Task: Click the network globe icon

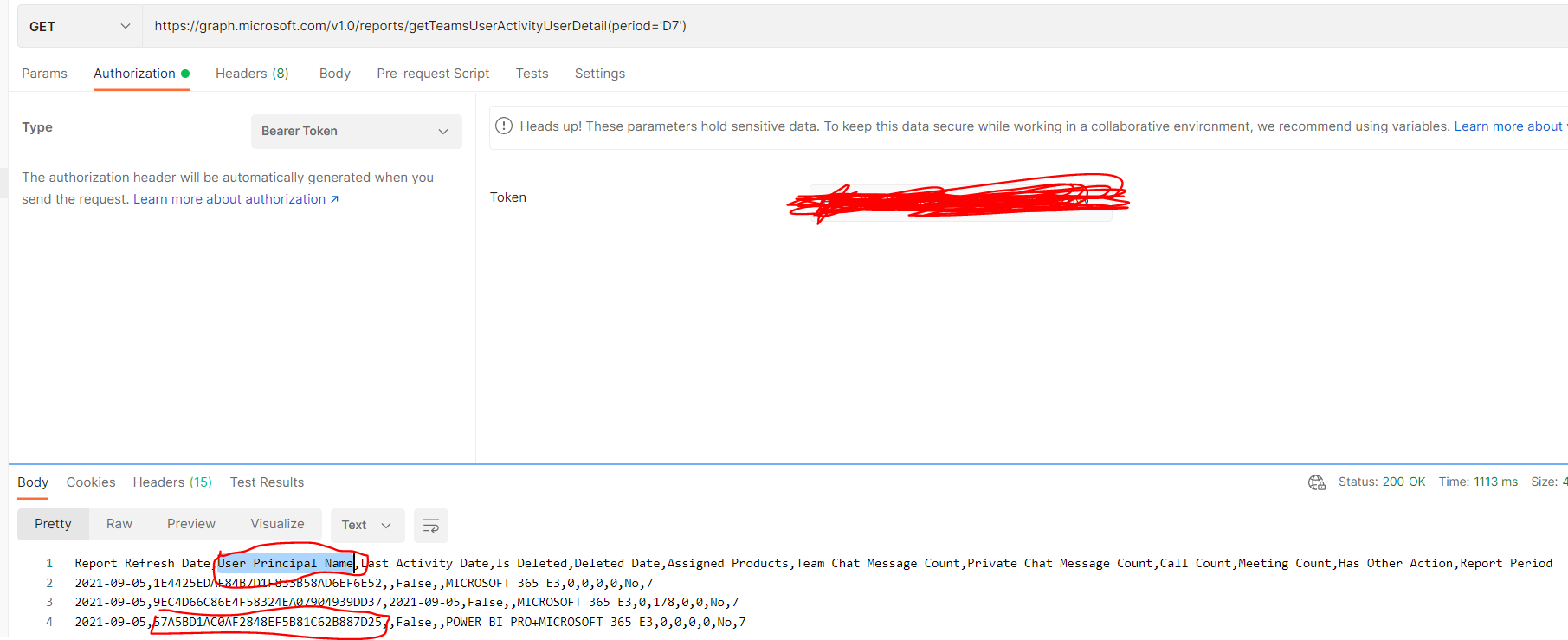Action: coord(1317,482)
